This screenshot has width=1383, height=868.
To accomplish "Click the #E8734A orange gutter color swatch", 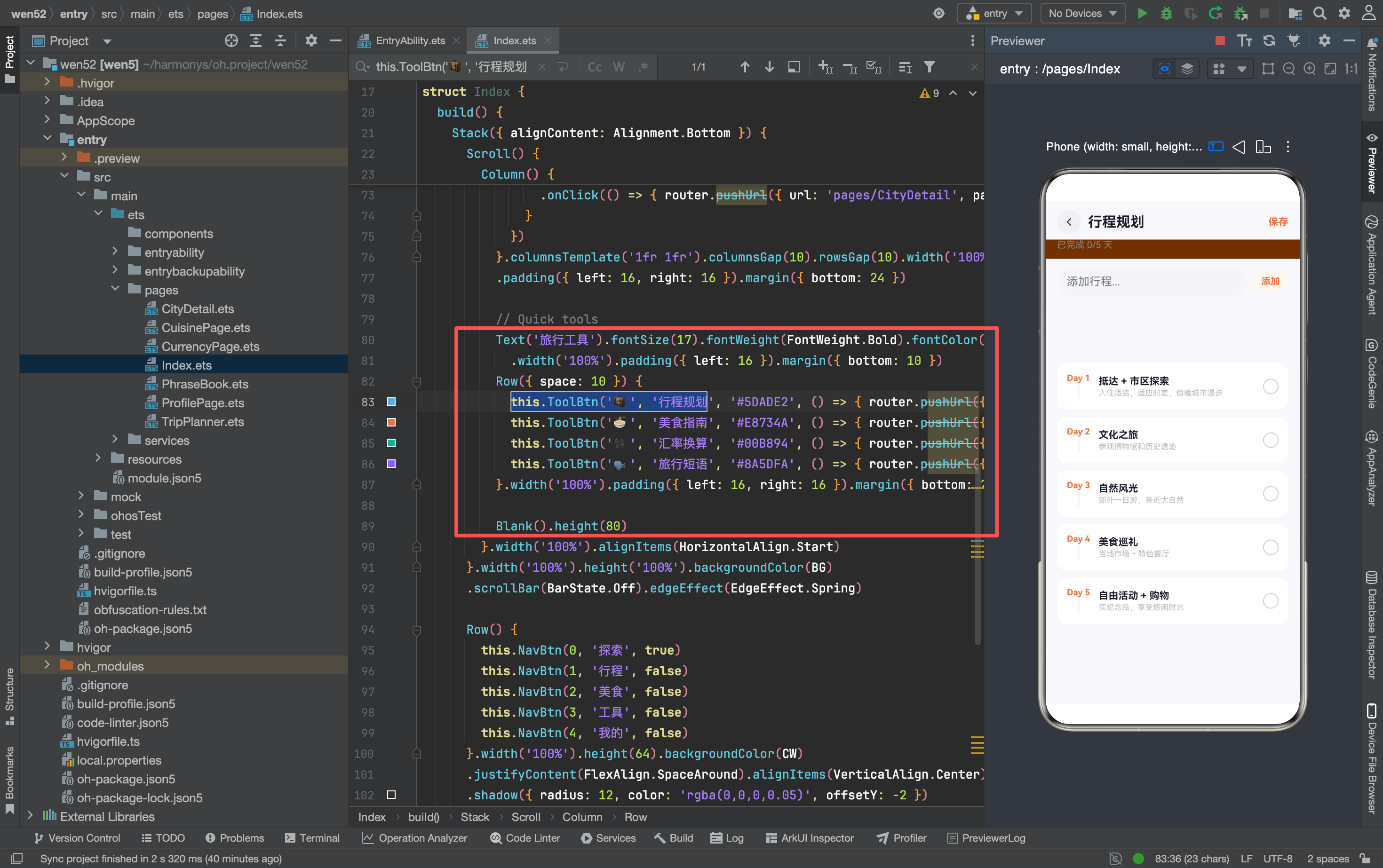I will click(391, 423).
